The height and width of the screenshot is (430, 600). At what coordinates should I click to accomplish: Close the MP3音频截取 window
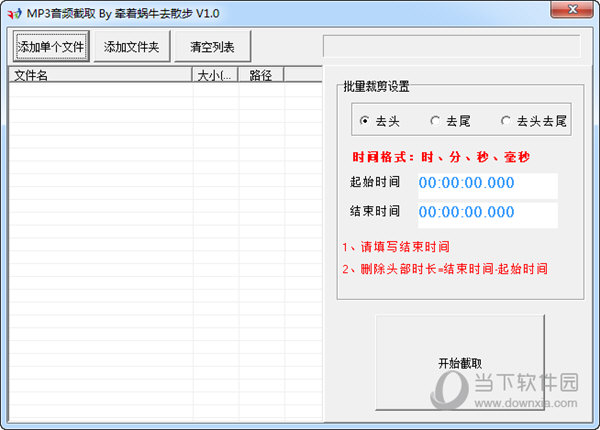pos(572,9)
